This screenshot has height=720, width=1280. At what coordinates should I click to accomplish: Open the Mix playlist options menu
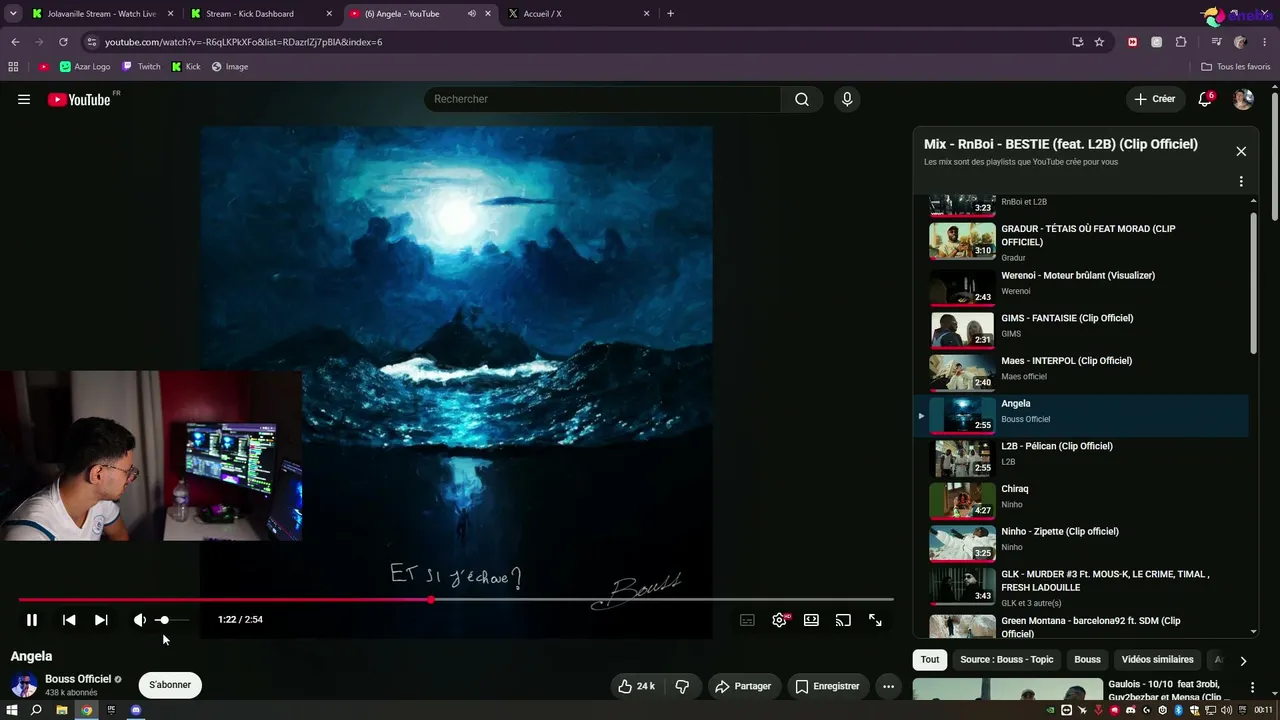(1241, 182)
